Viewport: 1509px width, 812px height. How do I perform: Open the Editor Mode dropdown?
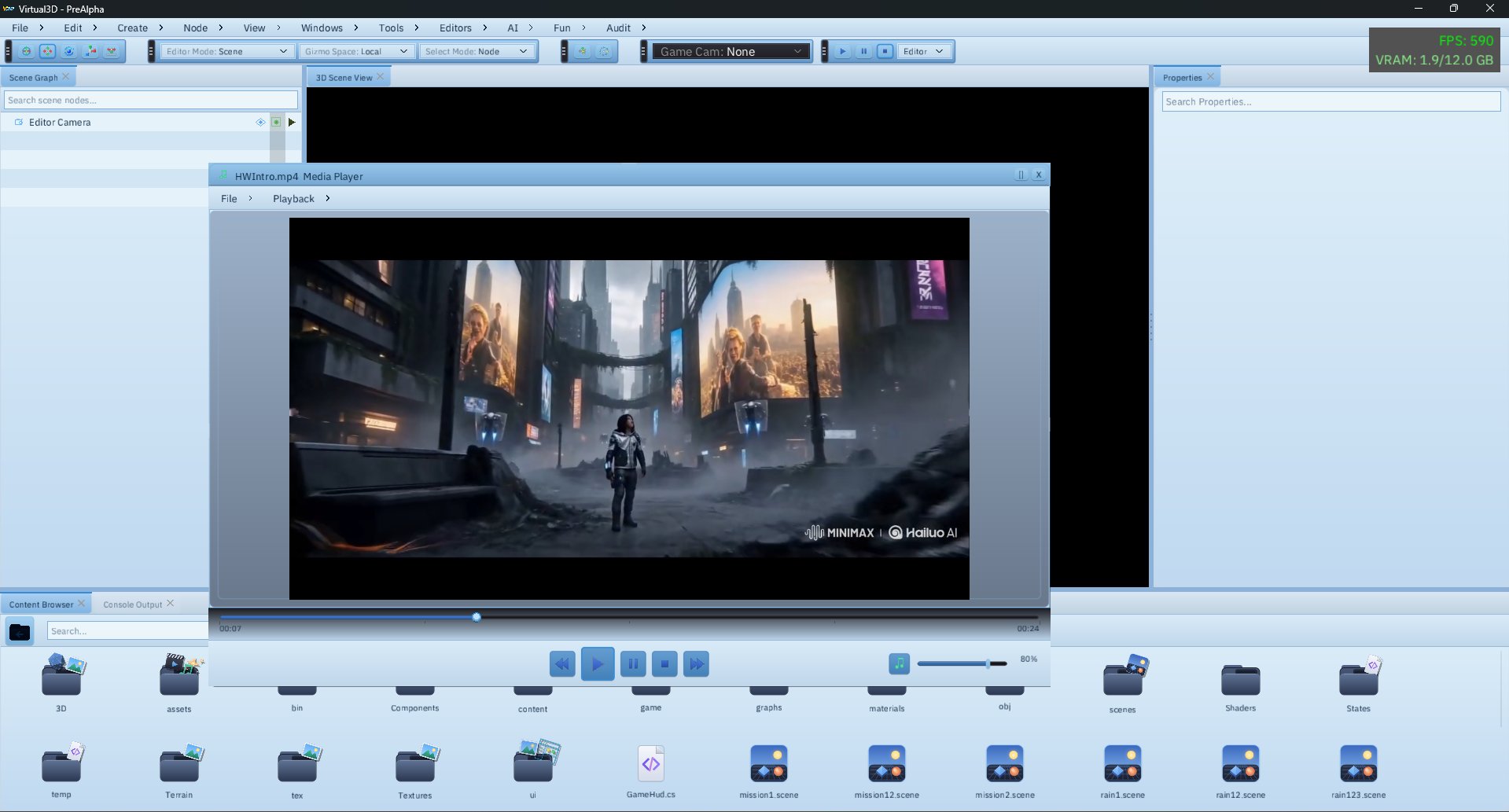pos(227,51)
